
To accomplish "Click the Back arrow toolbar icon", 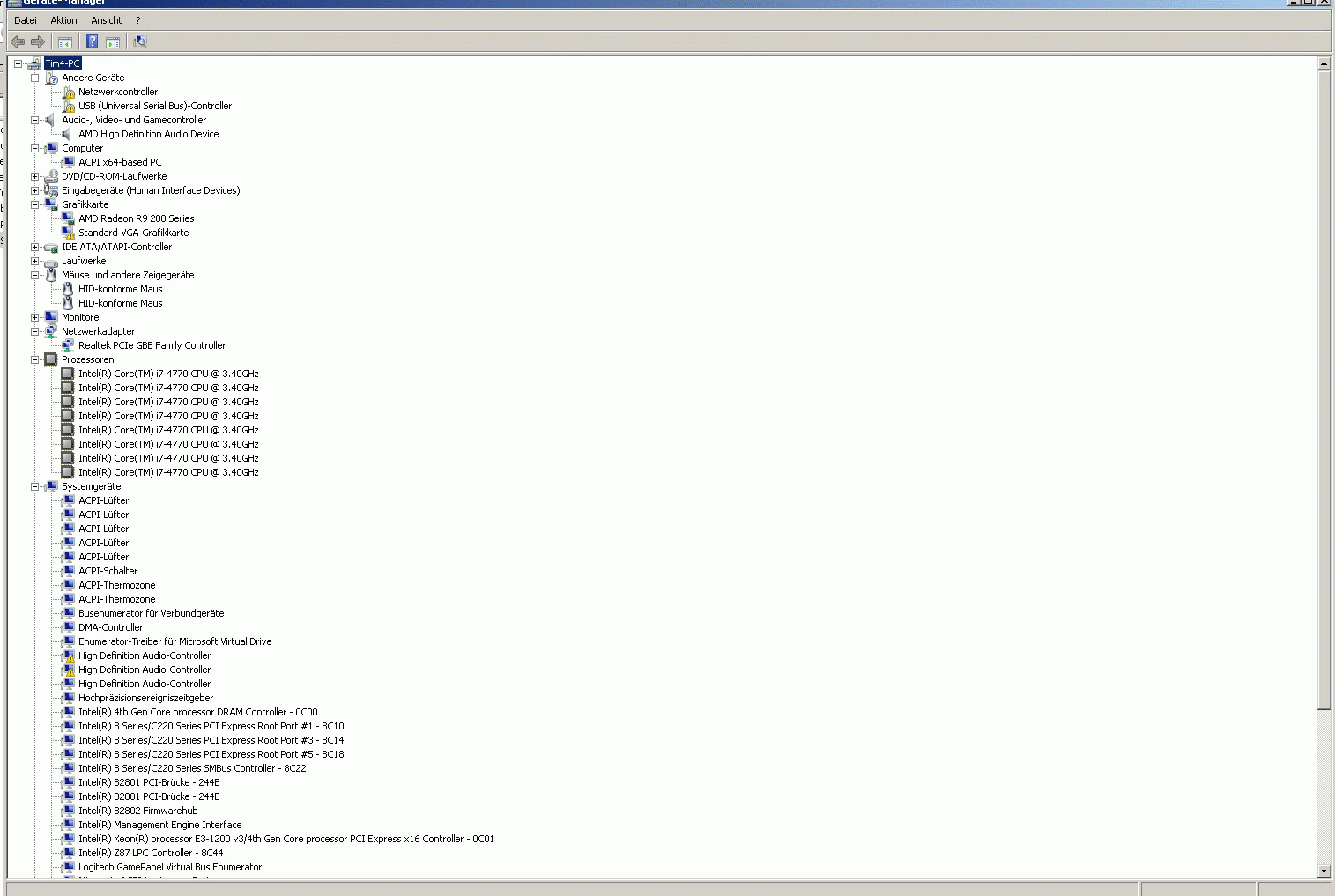I will pyautogui.click(x=18, y=41).
